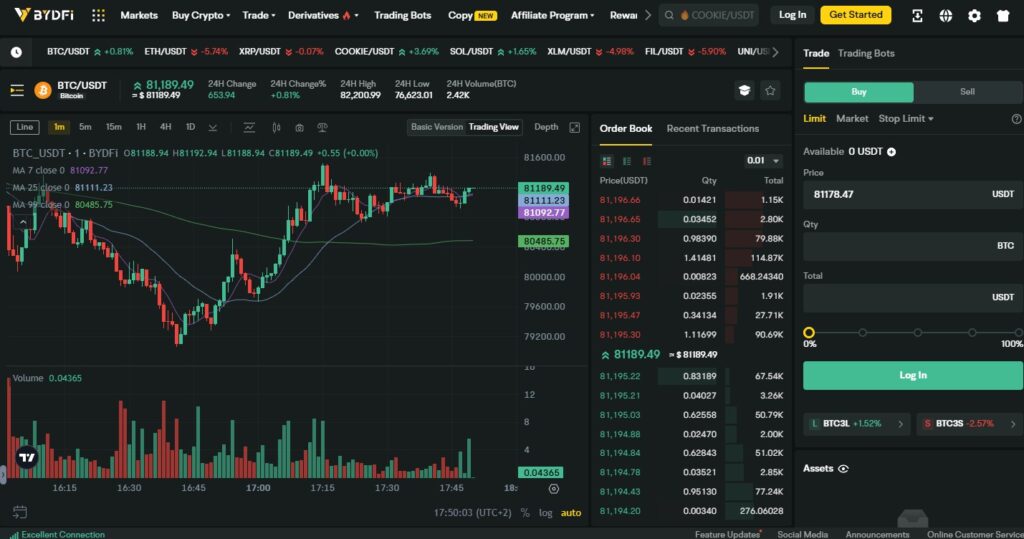
Task: Switch to Trading Bots tab in trade panel
Action: pyautogui.click(x=866, y=54)
